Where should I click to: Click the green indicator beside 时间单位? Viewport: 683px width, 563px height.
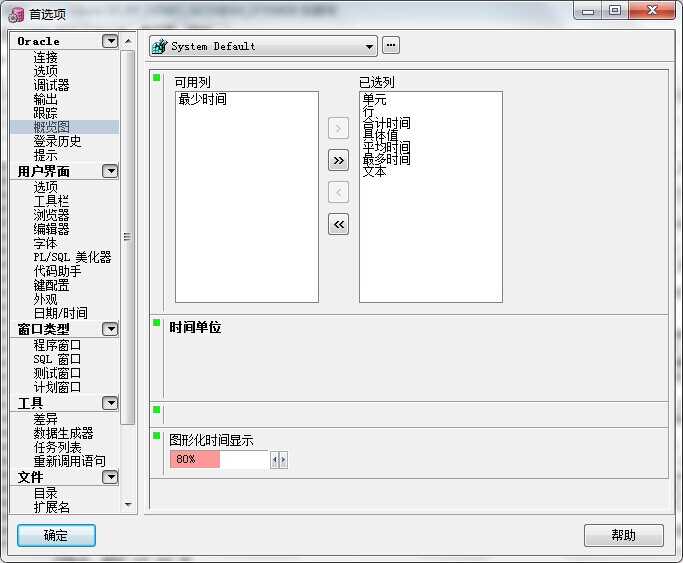156,323
